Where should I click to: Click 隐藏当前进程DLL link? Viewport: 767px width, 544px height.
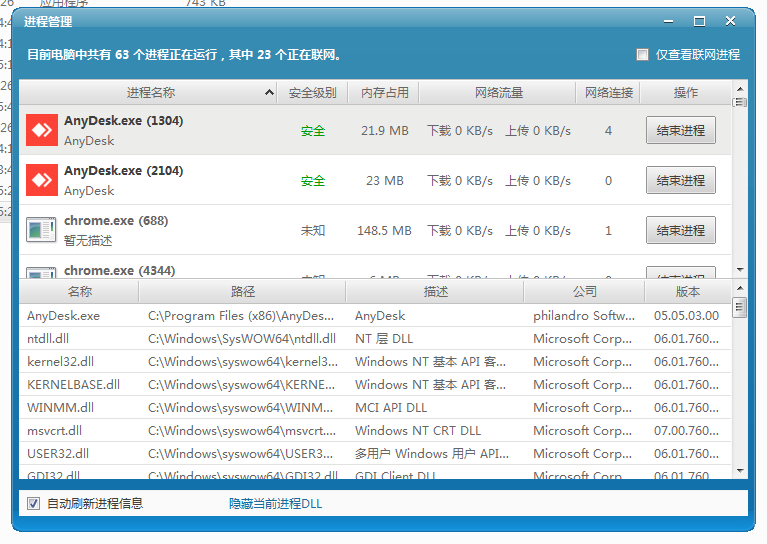pos(275,503)
